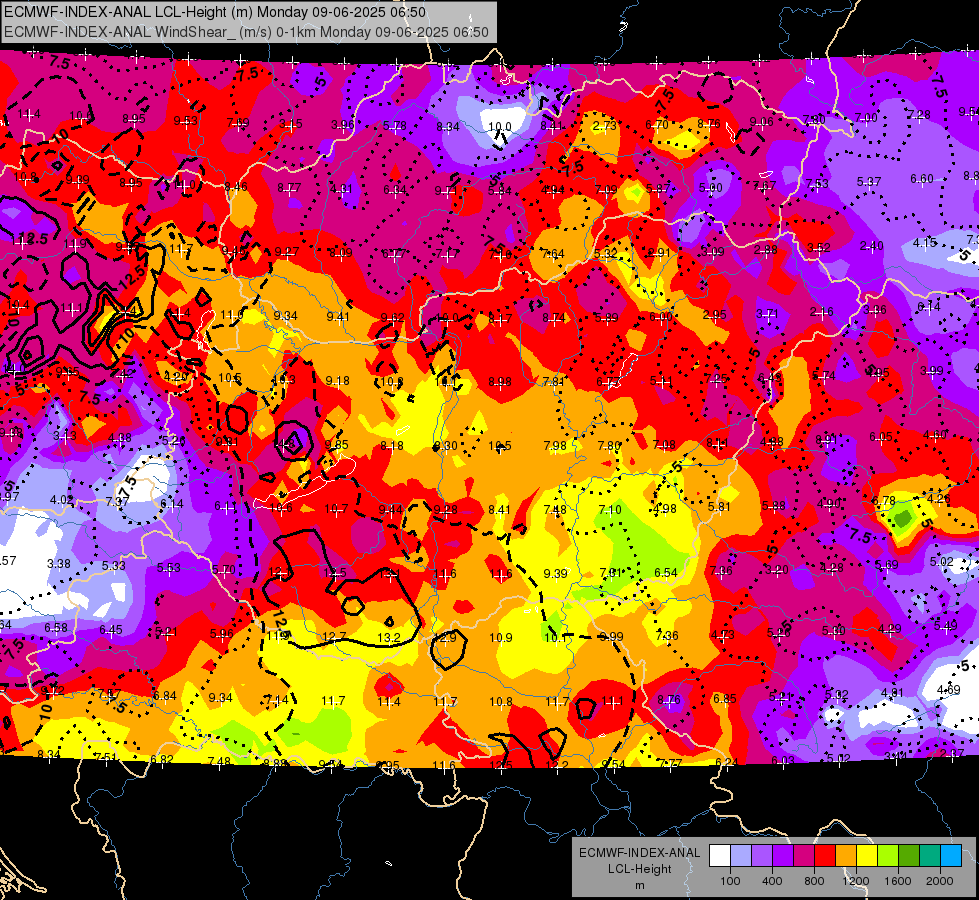Click the wind shear value 9.06
979x900 pixels.
761,122
